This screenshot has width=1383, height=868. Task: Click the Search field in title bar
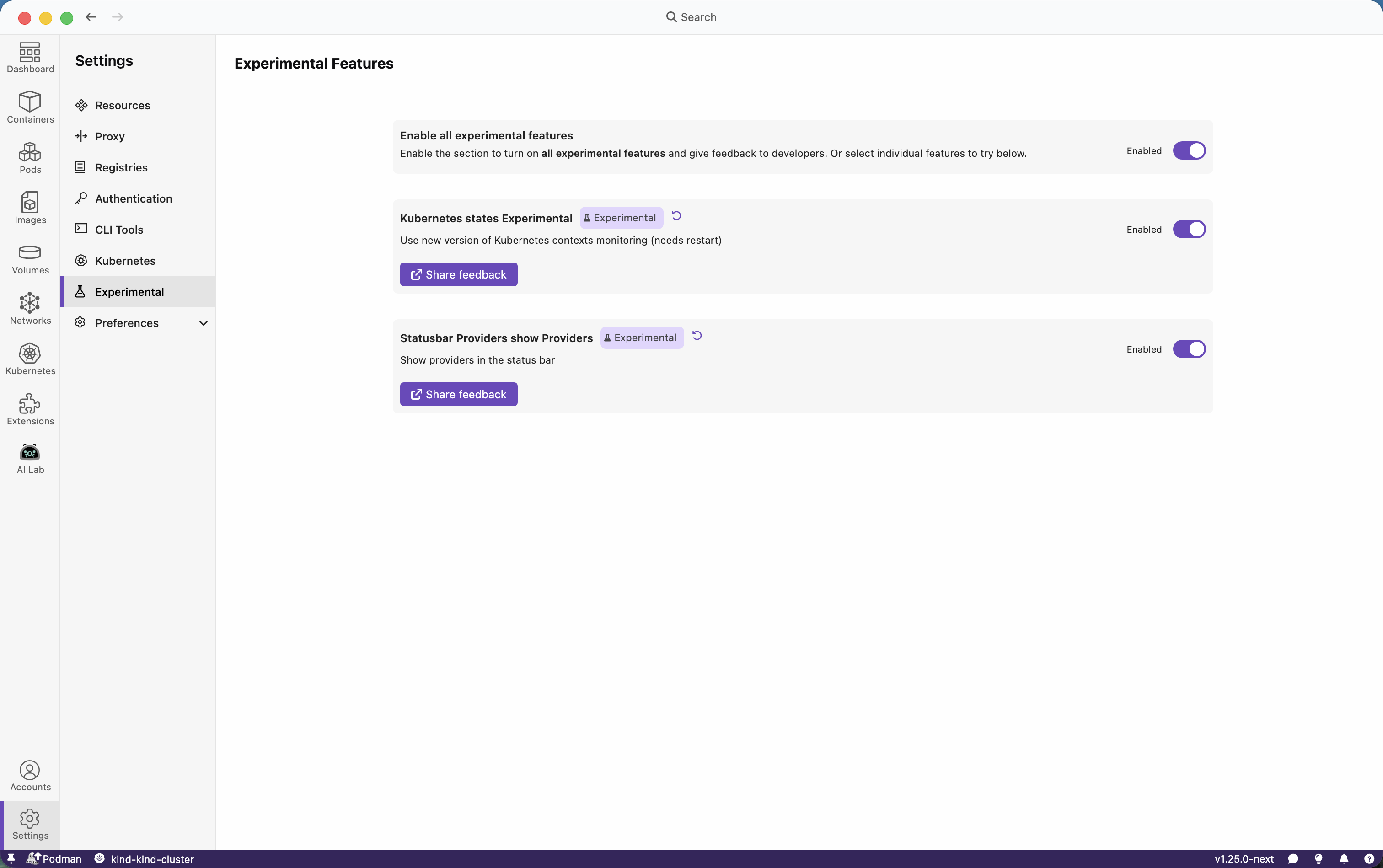point(691,17)
